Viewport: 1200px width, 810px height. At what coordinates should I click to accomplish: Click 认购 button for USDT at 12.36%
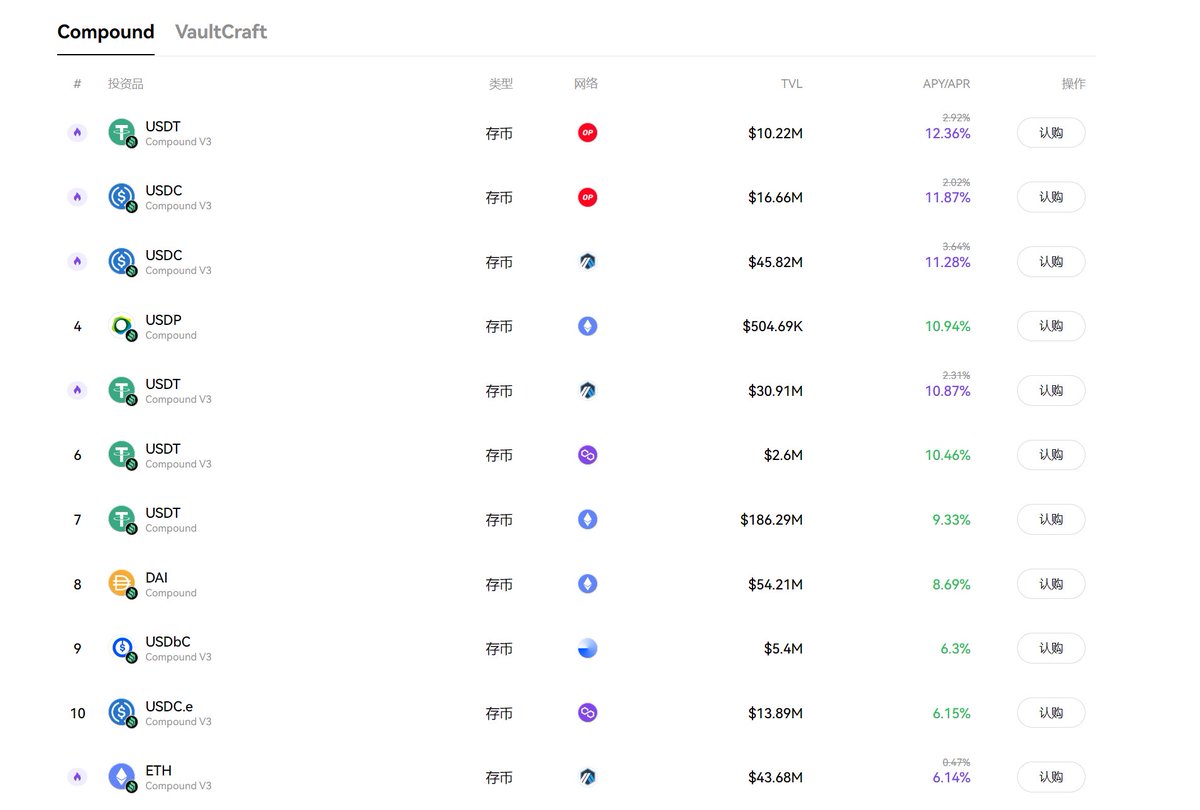1051,133
